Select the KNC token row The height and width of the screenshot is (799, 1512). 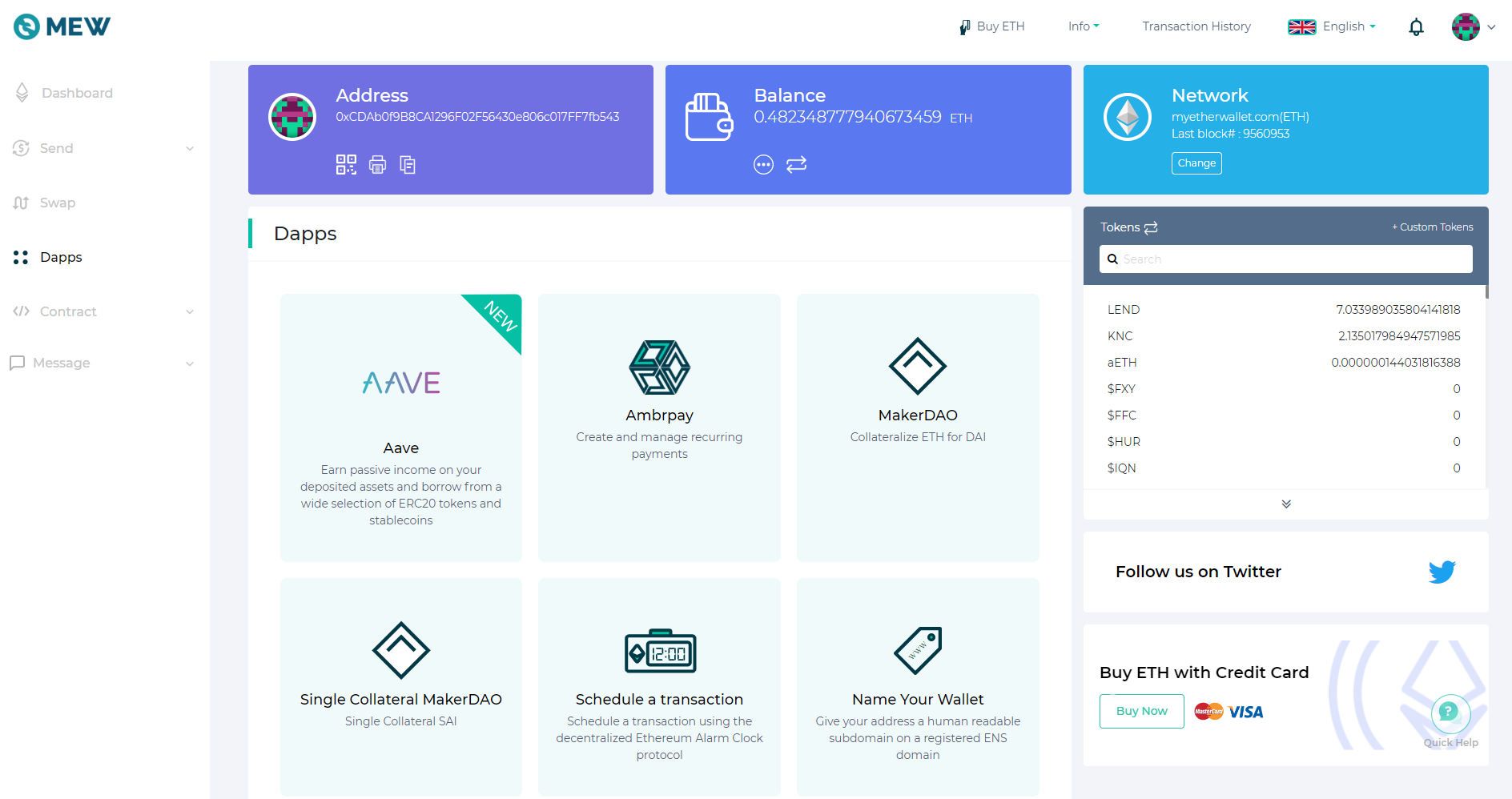pos(1284,336)
